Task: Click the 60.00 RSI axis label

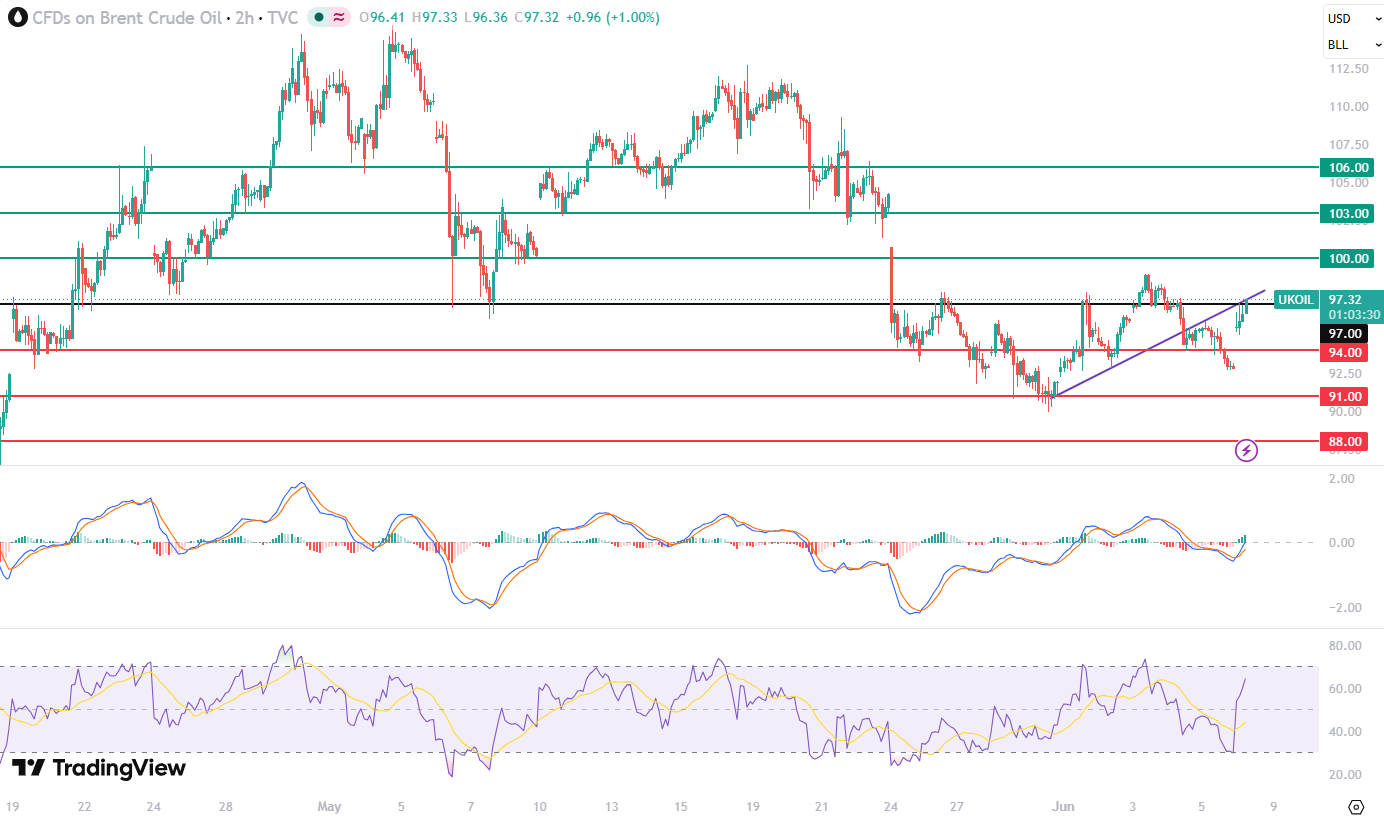Action: [1344, 689]
